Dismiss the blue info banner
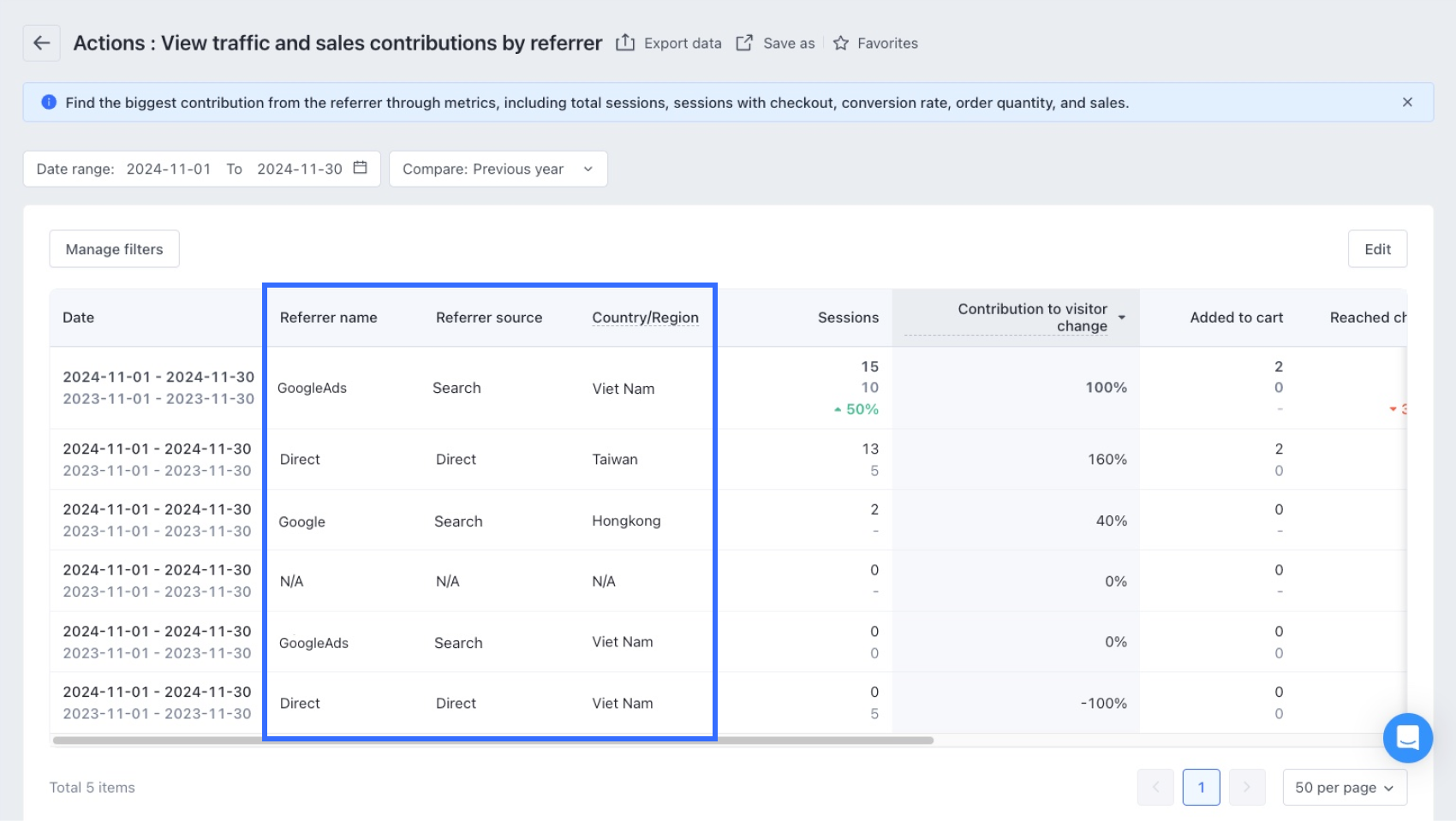Viewport: 1456px width, 821px height. click(x=1407, y=102)
